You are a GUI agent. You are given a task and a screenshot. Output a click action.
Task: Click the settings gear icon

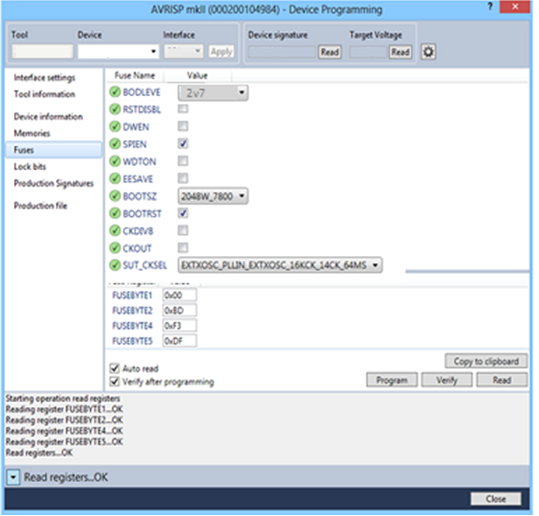428,52
